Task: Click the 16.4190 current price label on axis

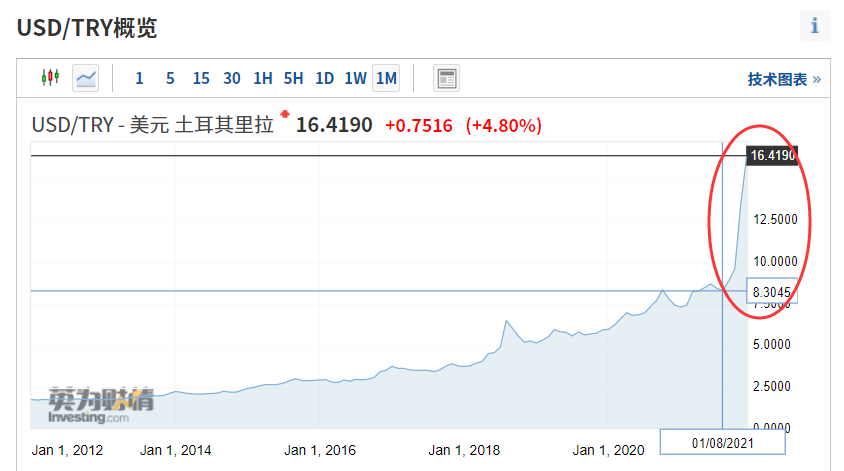Action: click(771, 156)
